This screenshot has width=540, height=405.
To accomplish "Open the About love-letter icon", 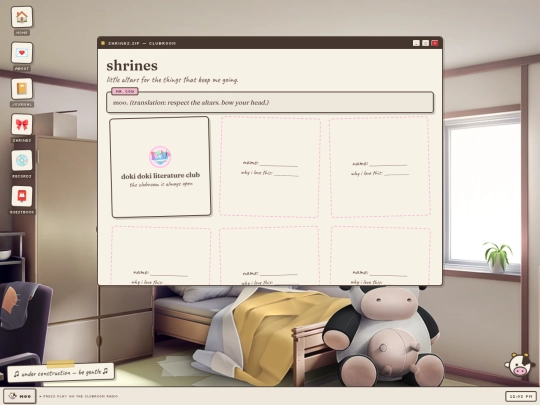I will tap(22, 53).
